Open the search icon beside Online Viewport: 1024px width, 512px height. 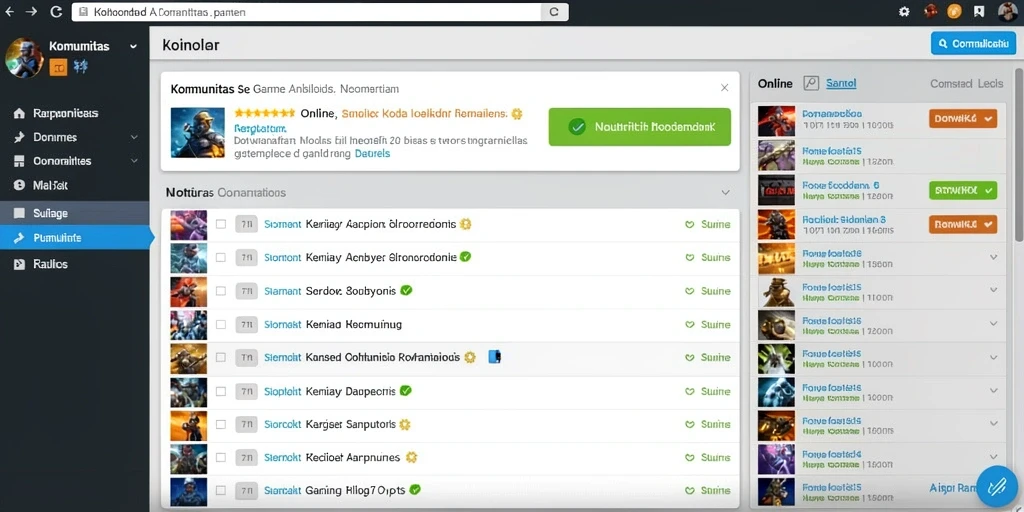[x=810, y=83]
